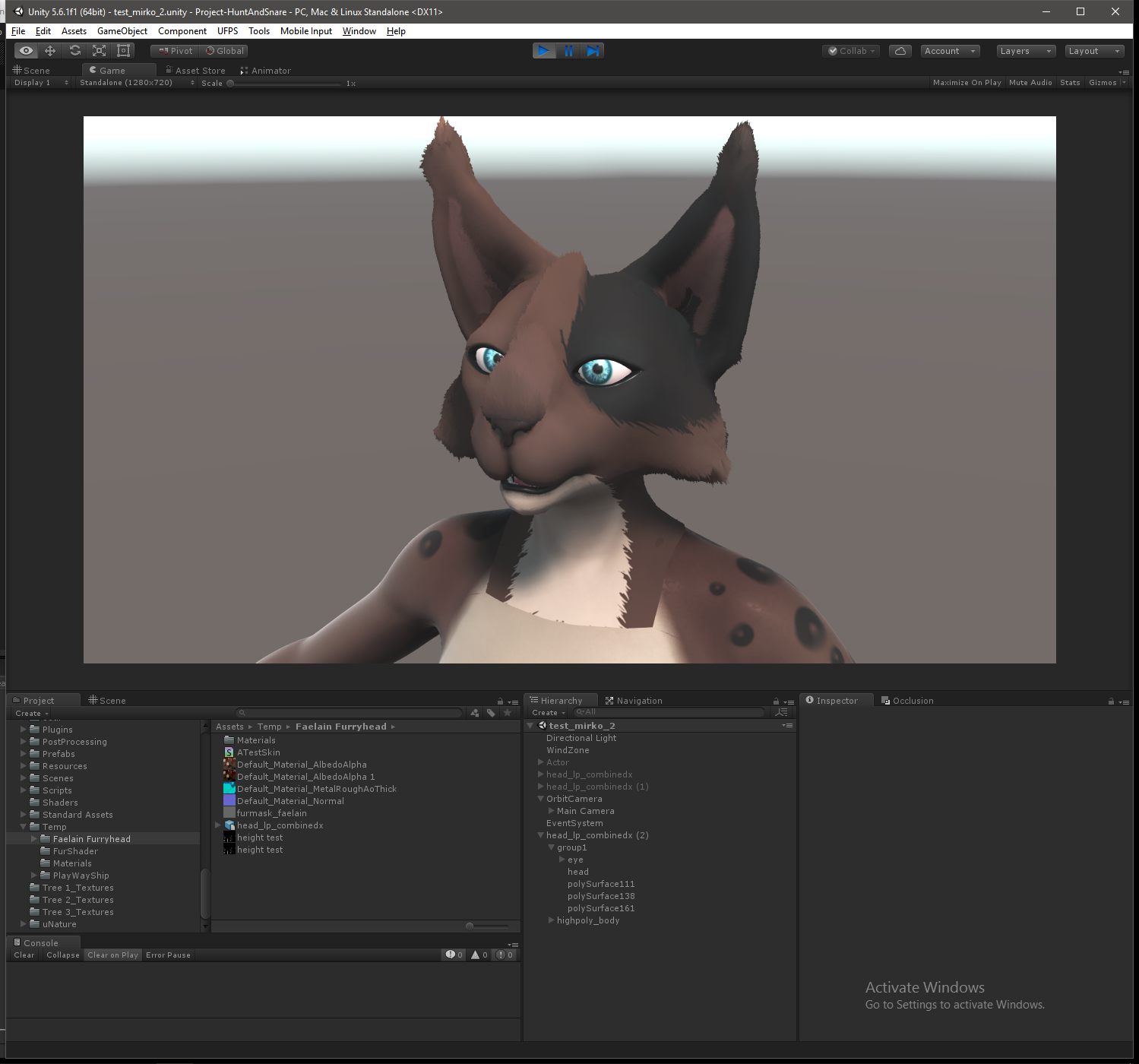Pause the running game

coord(568,51)
